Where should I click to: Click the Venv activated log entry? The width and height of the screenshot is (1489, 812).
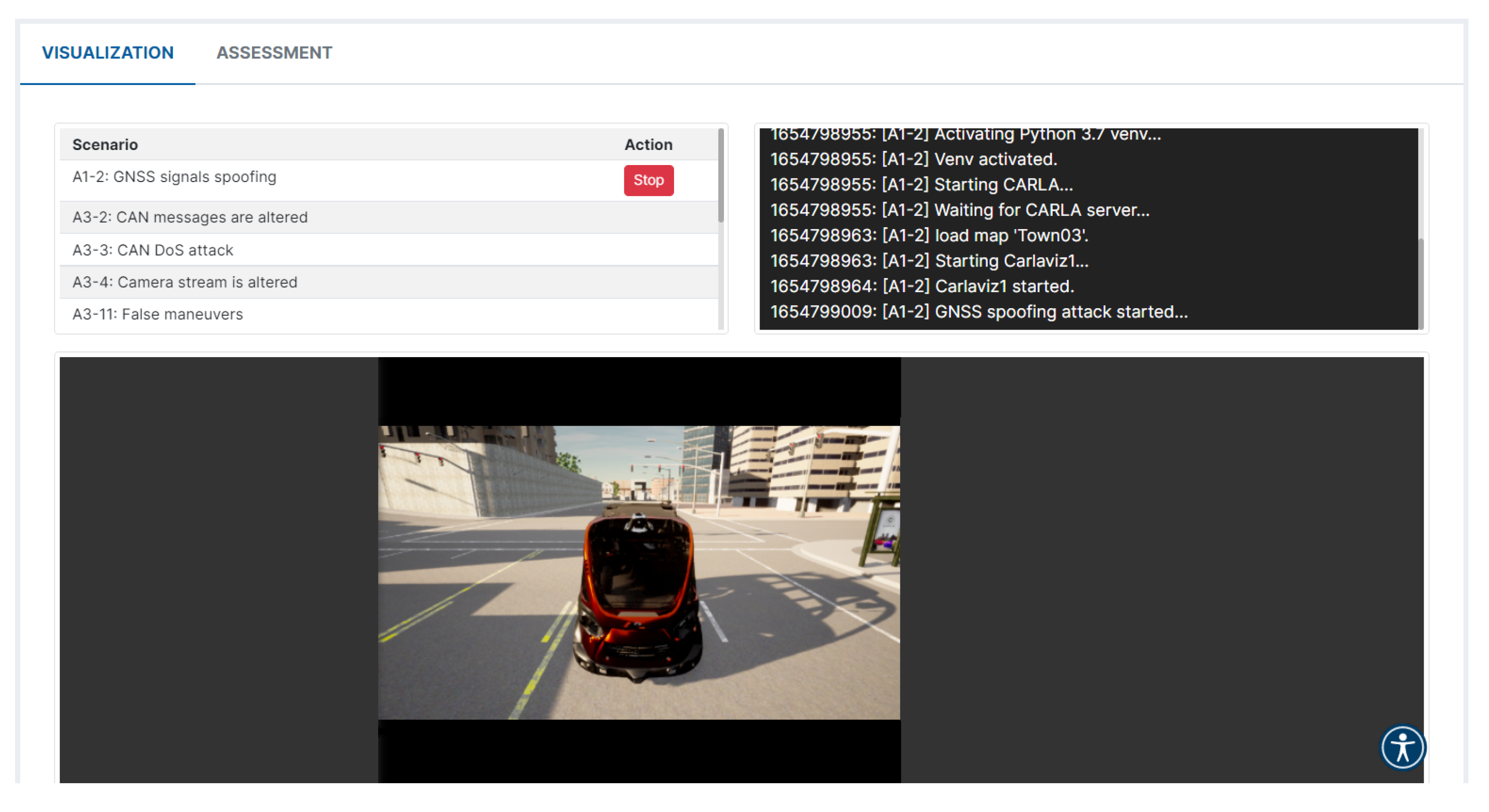913,160
